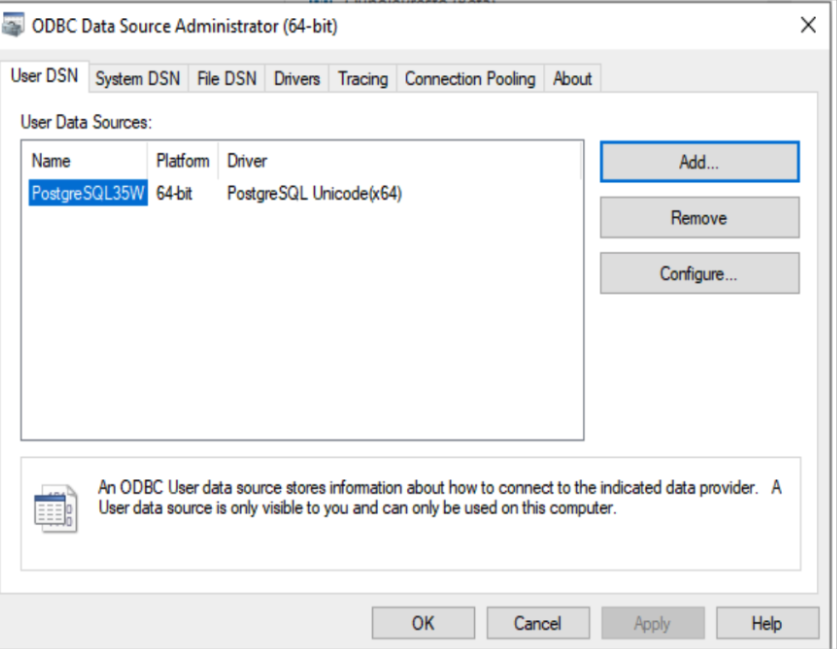Click the Platform column header

183,160
